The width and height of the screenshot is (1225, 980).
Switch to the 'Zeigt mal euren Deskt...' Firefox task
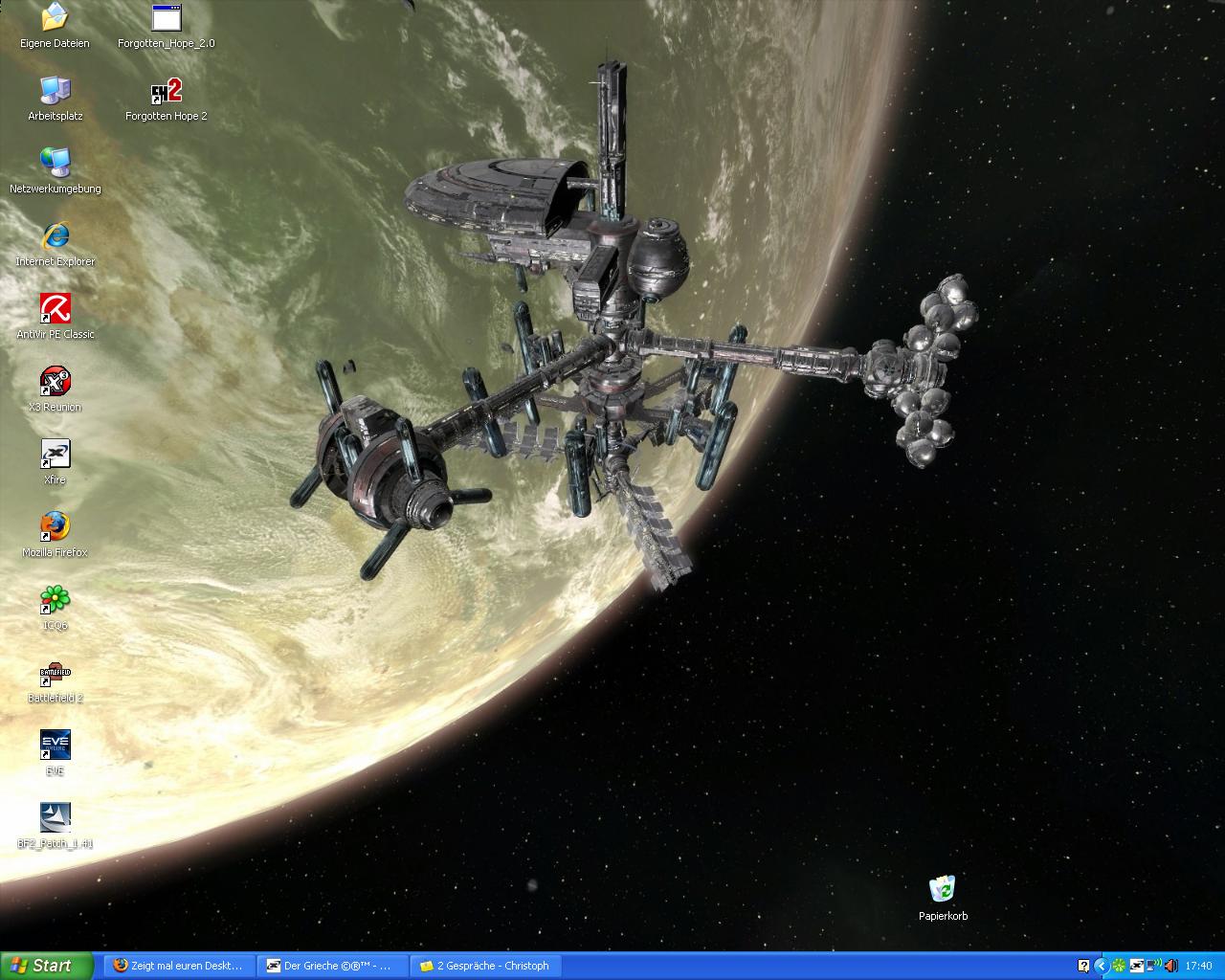tap(179, 966)
